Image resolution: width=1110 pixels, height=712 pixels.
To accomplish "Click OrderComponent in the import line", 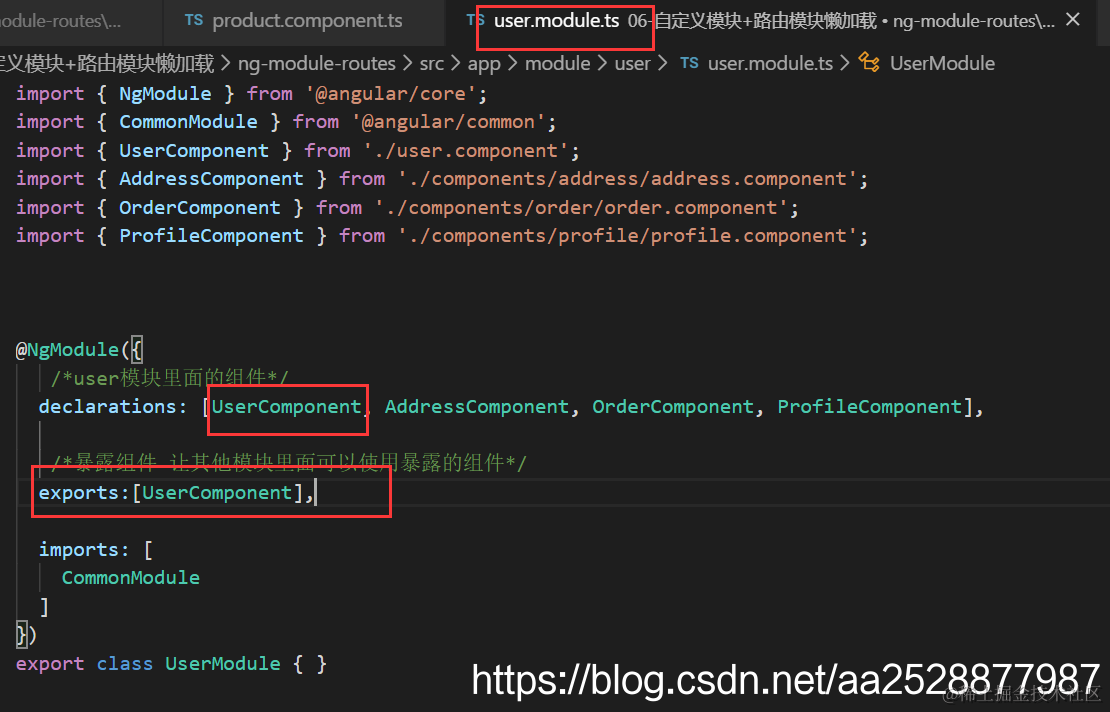I will tap(200, 207).
